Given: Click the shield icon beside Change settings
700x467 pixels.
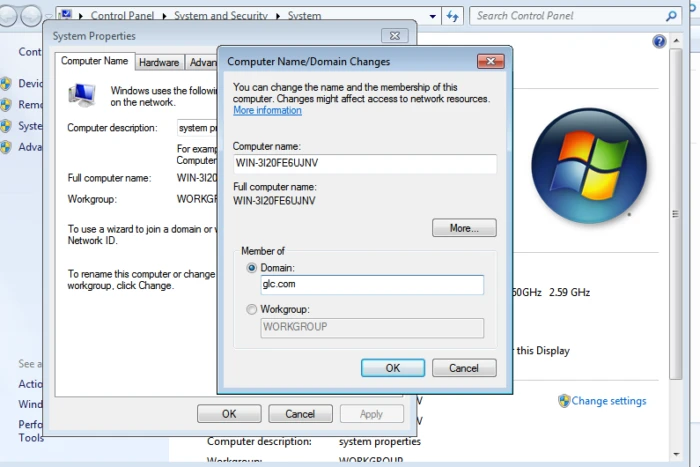Looking at the screenshot, I should coord(564,401).
